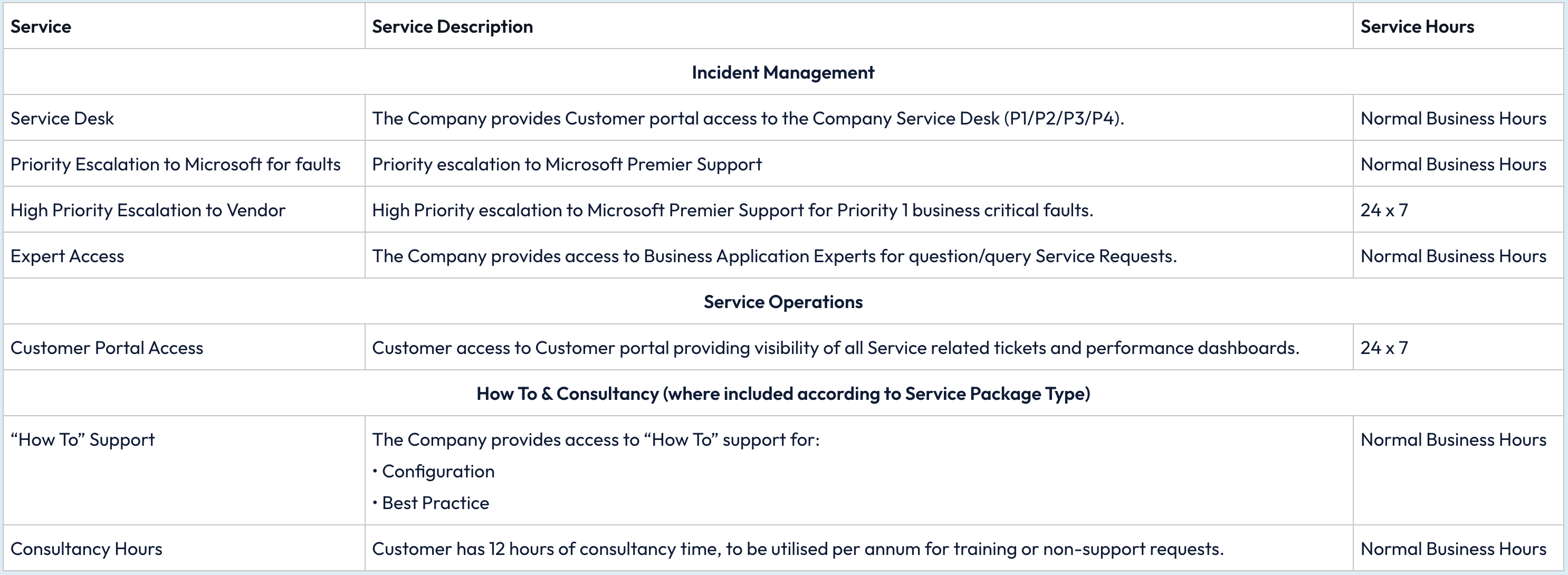This screenshot has height=575, width=1568.
Task: Click the Microsoft Premier Support description text
Action: [x=567, y=164]
